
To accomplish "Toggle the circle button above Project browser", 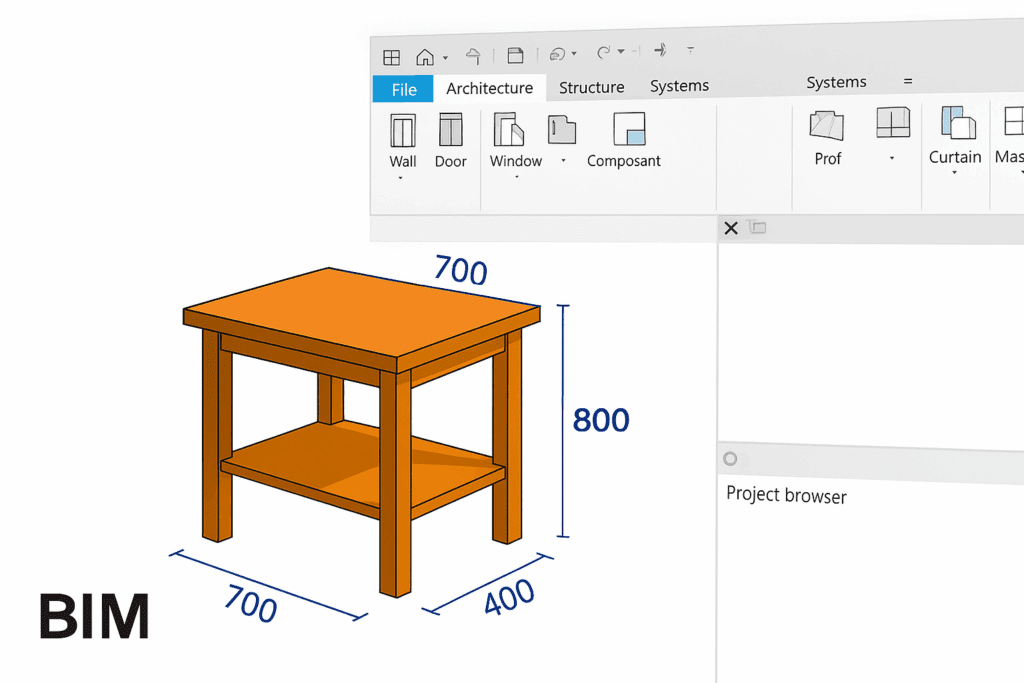I will (730, 458).
